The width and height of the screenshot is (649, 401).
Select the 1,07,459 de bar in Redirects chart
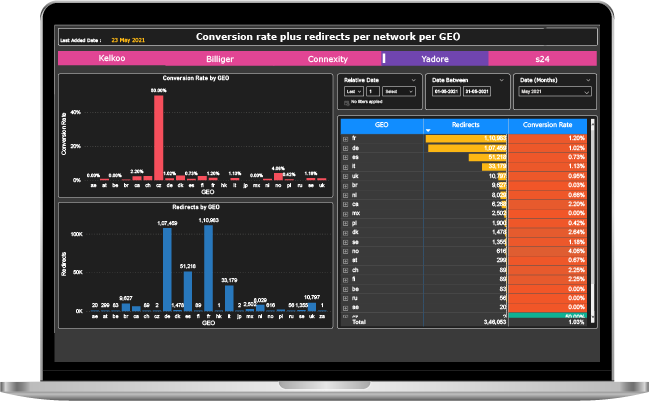point(167,269)
